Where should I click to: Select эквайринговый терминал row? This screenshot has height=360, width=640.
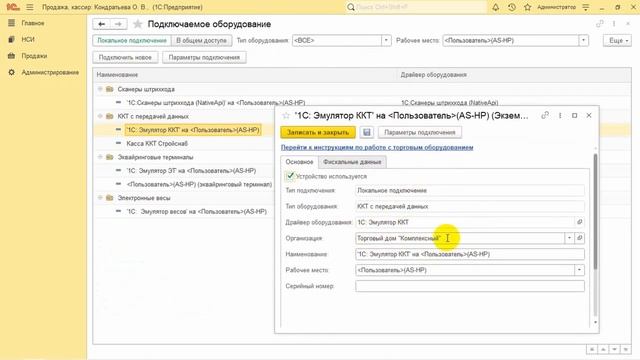coord(199,184)
